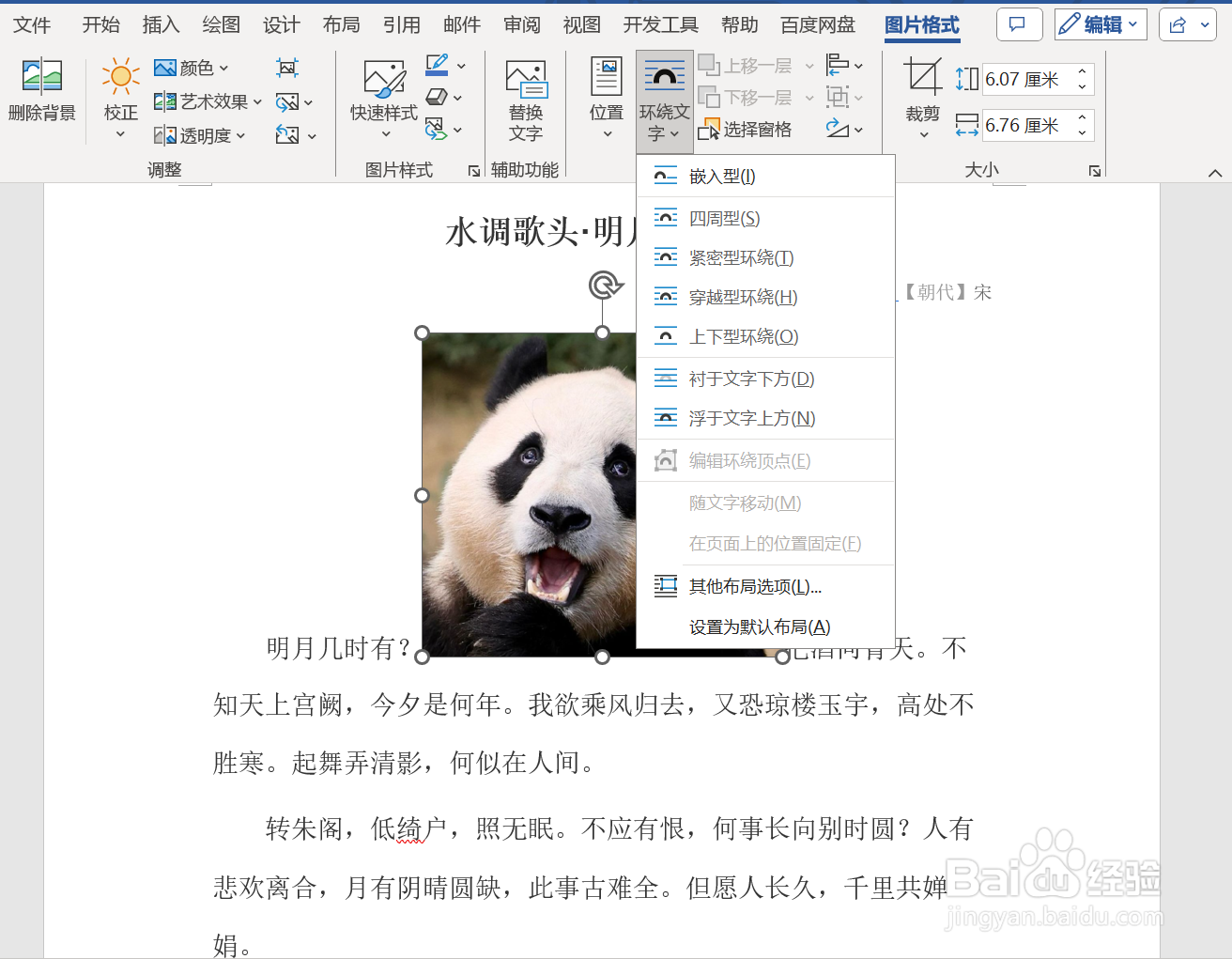Click 设置为默认布局 set as default layout
The width and height of the screenshot is (1232, 959).
765,626
